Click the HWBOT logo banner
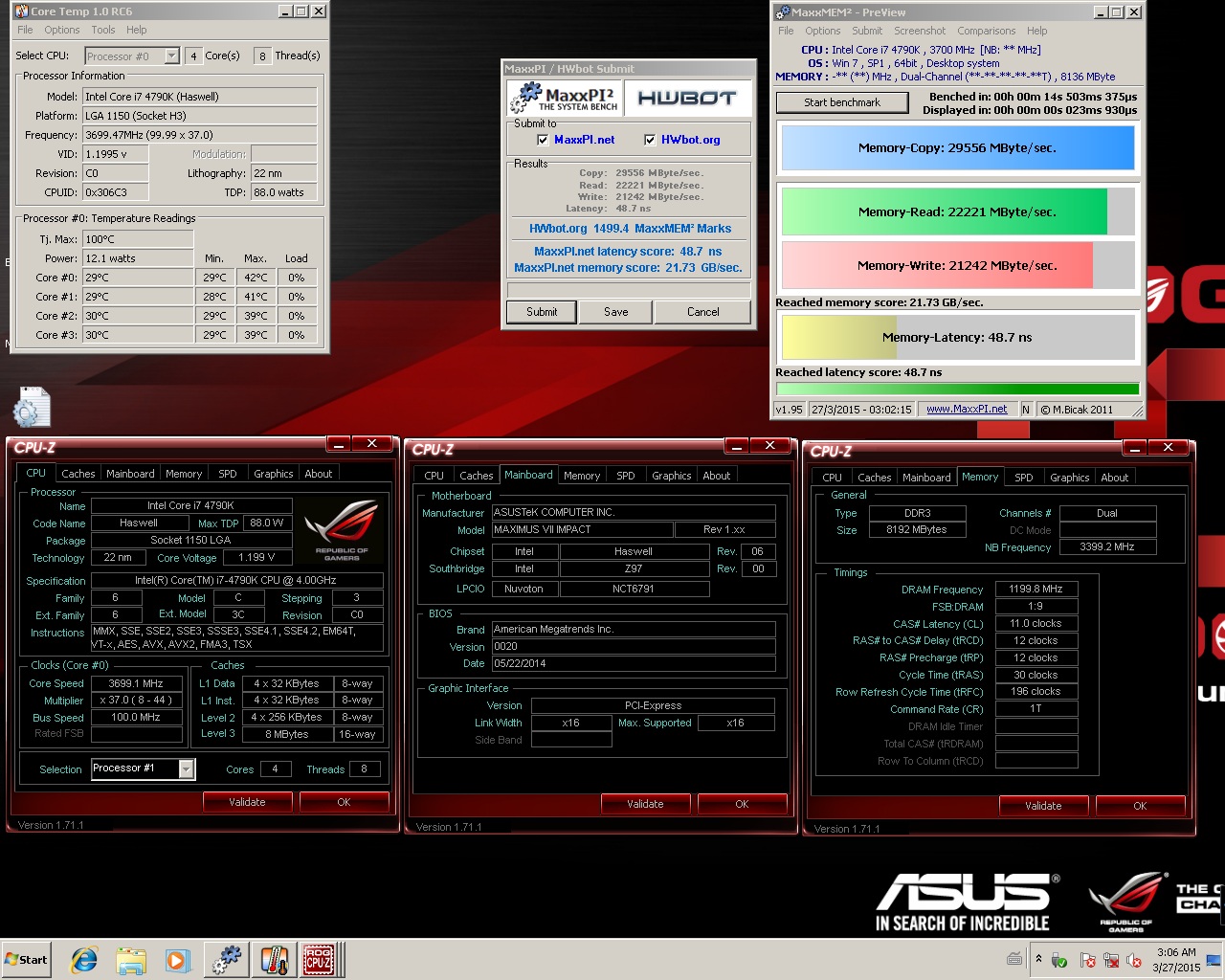Image resolution: width=1225 pixels, height=980 pixels. [x=687, y=98]
